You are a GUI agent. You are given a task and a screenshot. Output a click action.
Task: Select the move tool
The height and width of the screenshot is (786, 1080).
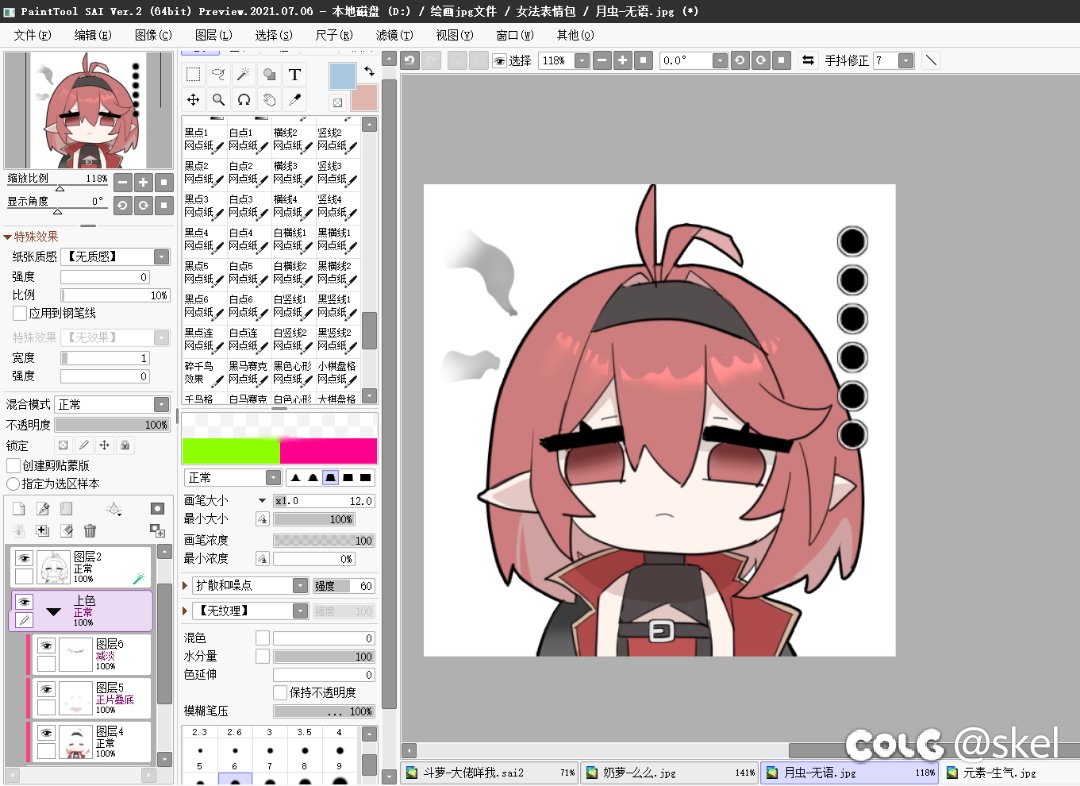[194, 100]
